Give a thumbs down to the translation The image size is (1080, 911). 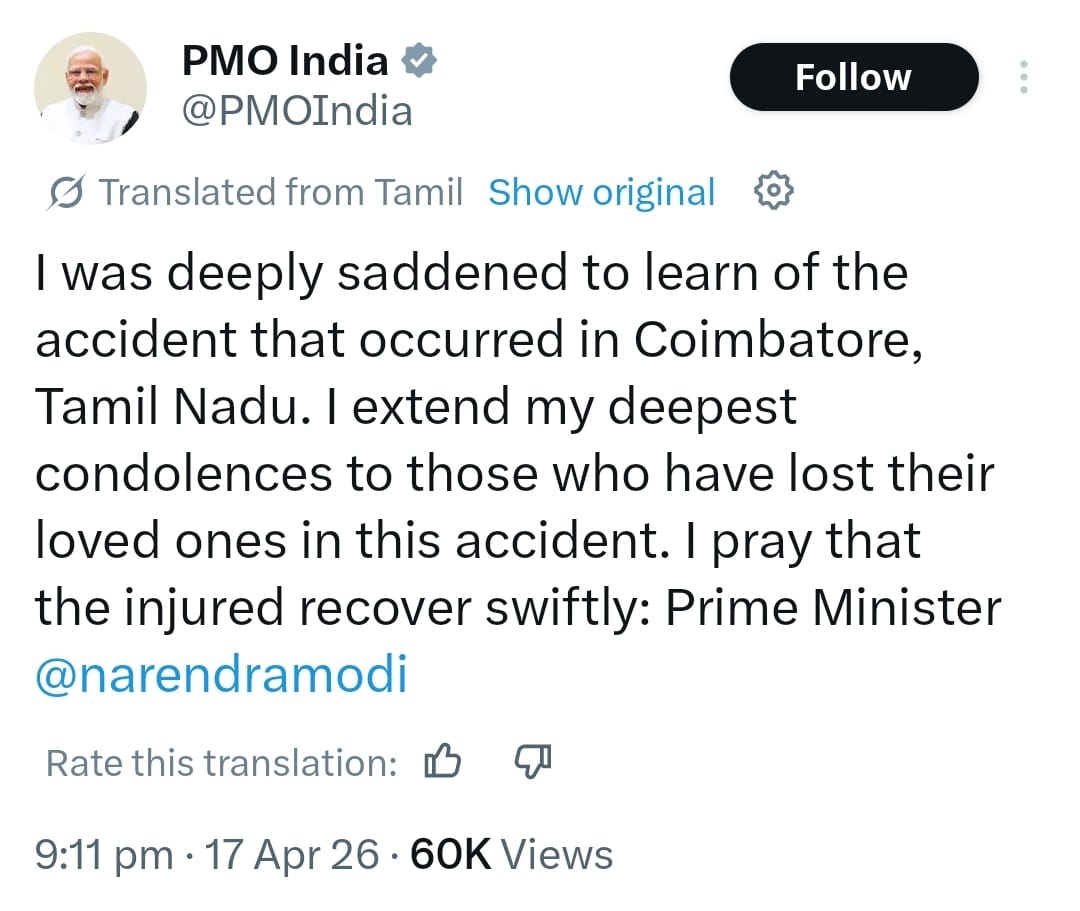tap(531, 762)
